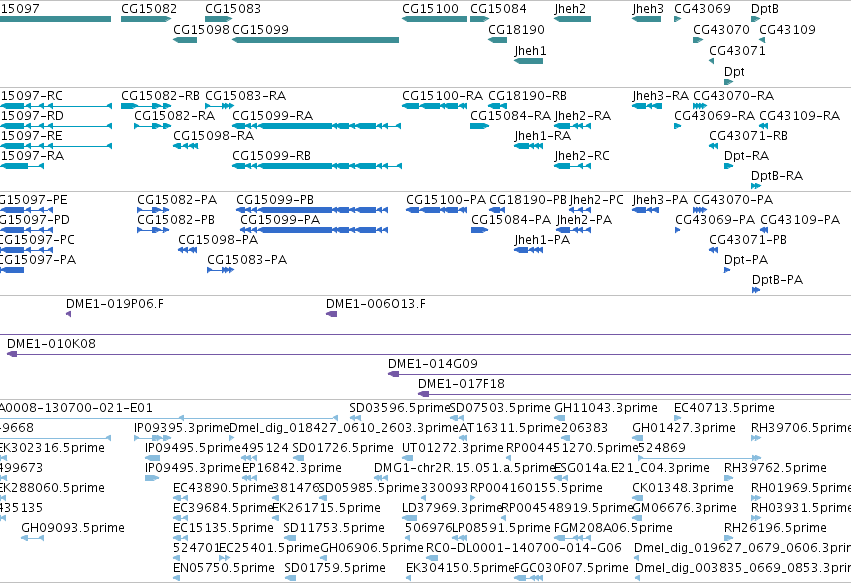Click the Jheh1 gene glyph
Viewport: 851px width, 583px height.
click(528, 61)
